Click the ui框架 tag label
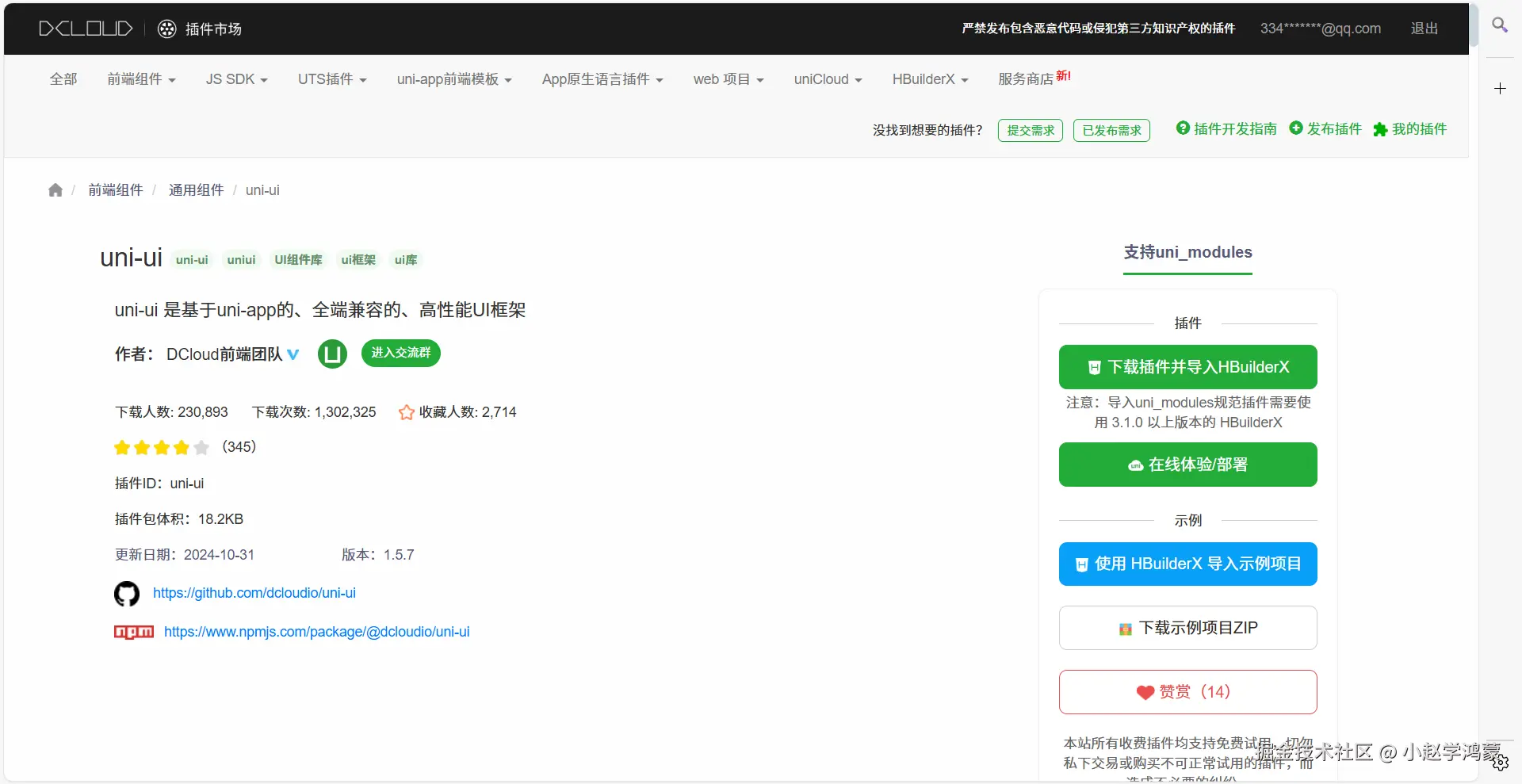The image size is (1522, 784). click(358, 260)
